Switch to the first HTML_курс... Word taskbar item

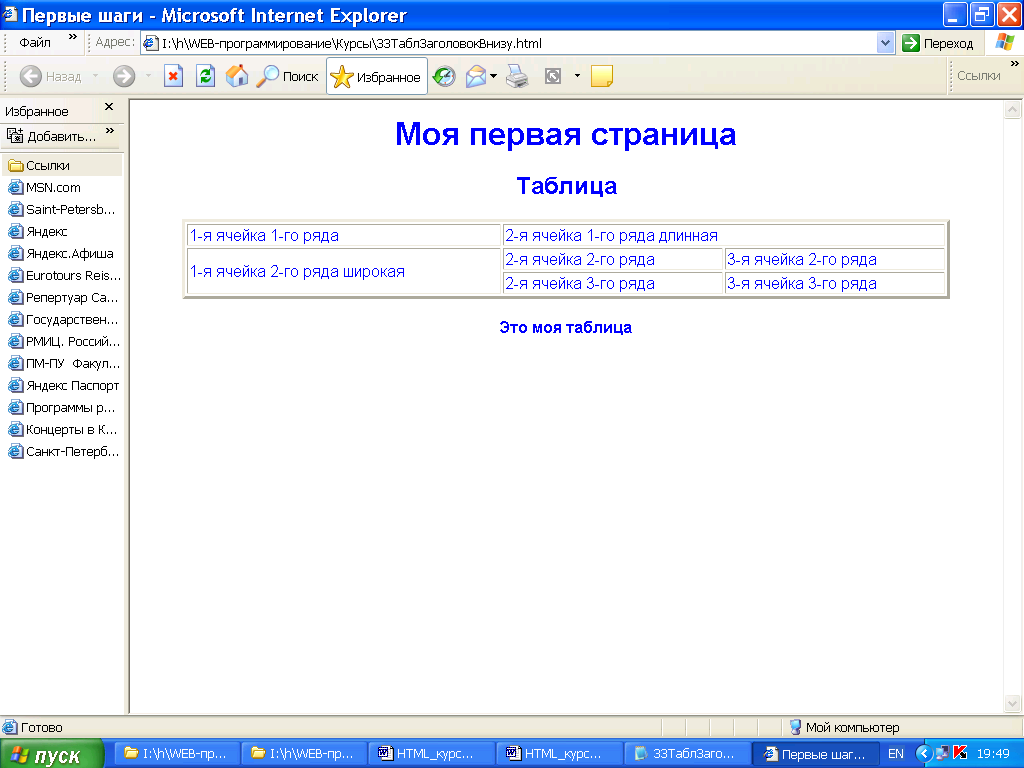[x=430, y=754]
